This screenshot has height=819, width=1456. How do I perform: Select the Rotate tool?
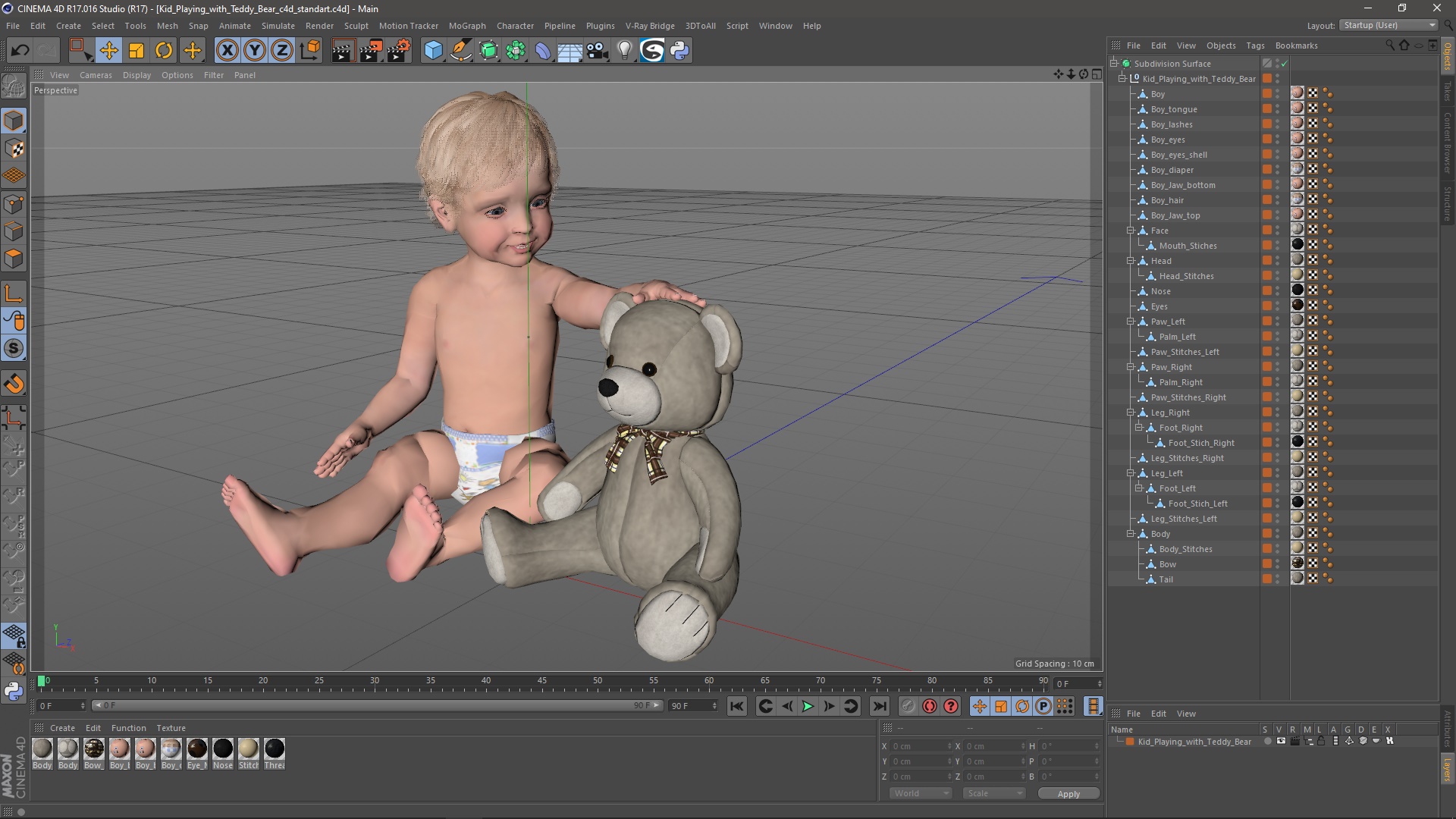[x=164, y=51]
